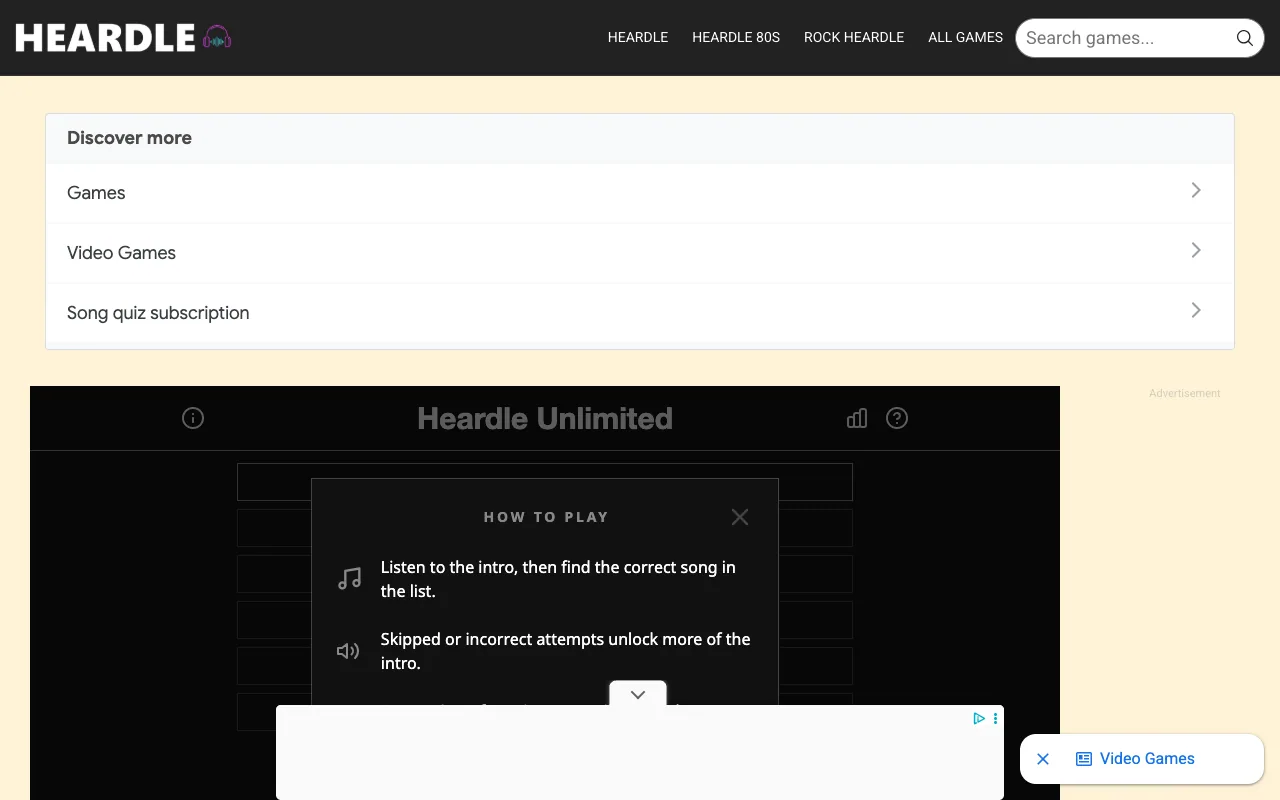Open the info circle icon in game header

pyautogui.click(x=193, y=418)
